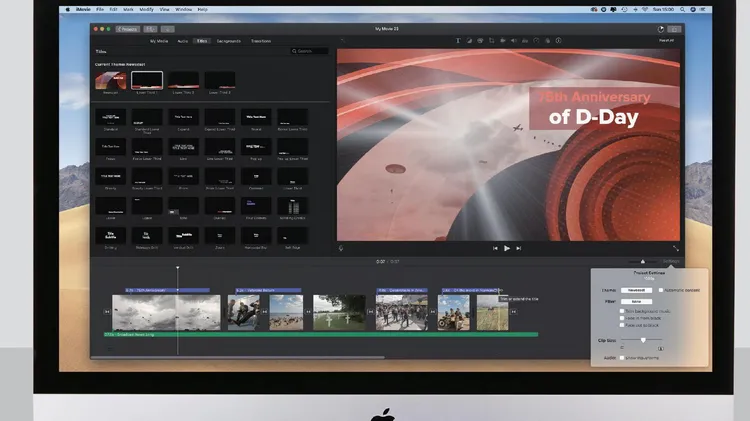
Task: Switch to the Transitions tab
Action: pyautogui.click(x=261, y=41)
